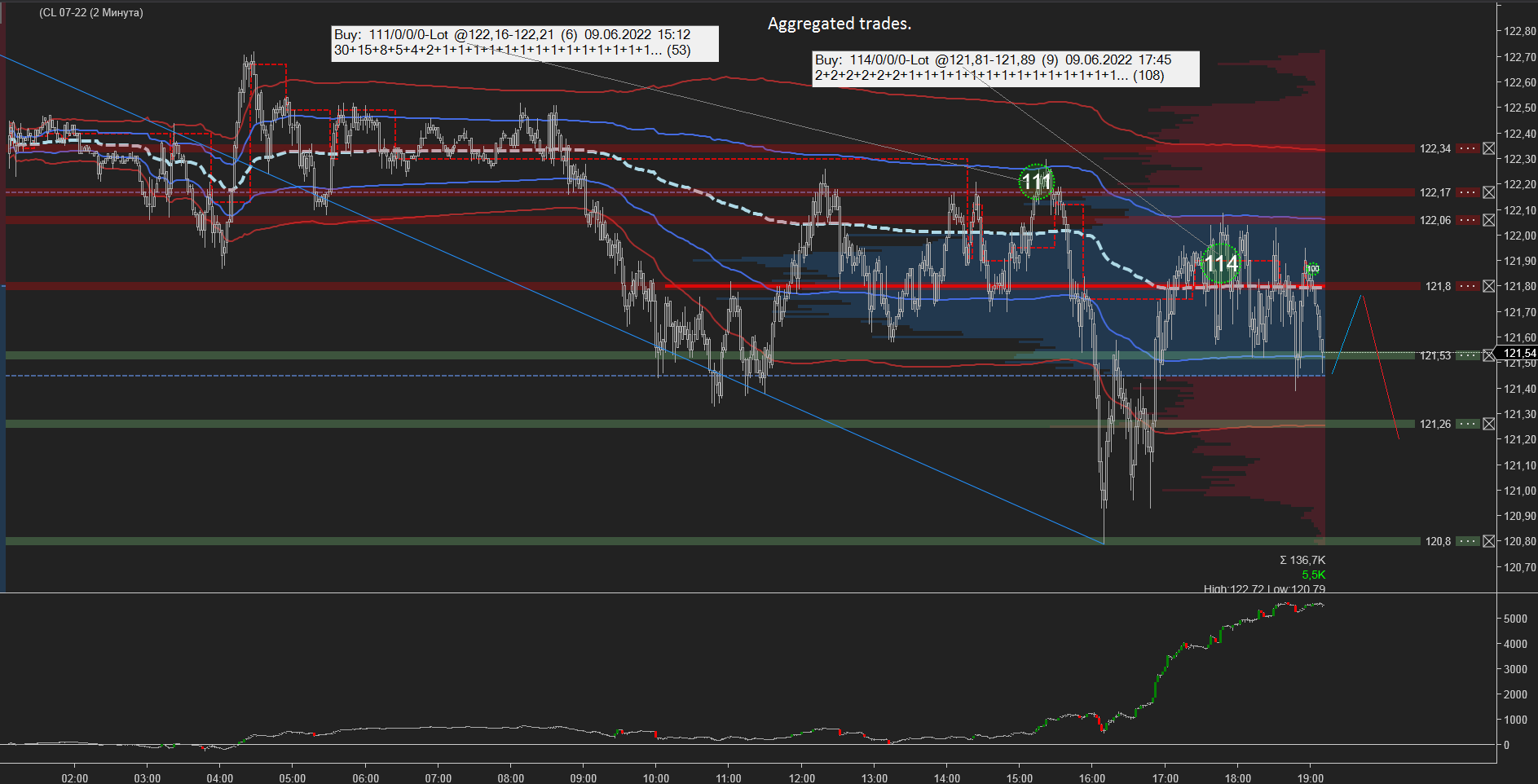Image resolution: width=1538 pixels, height=784 pixels.
Task: Remove the 120,8 level with its X box
Action: (1488, 541)
